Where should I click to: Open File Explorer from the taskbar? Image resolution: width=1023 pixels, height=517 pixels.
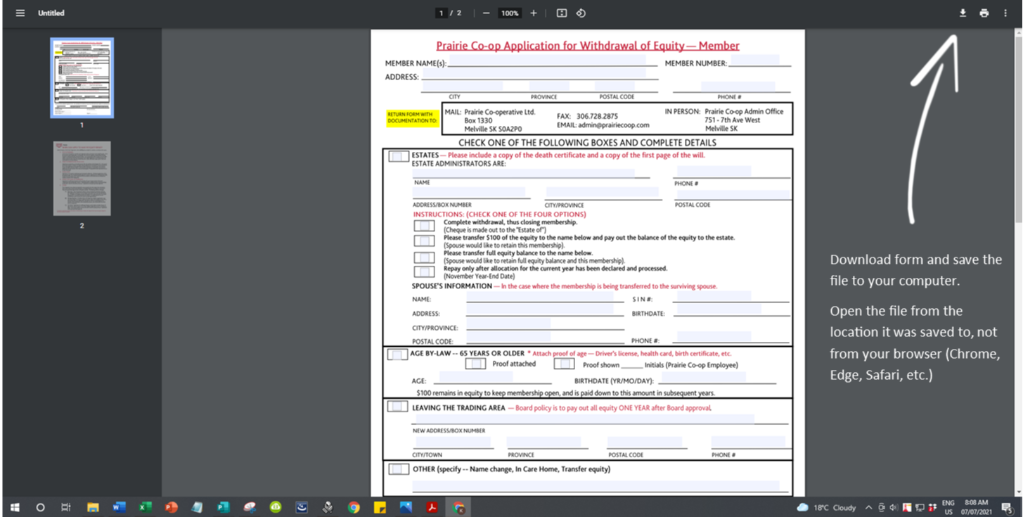(93, 507)
